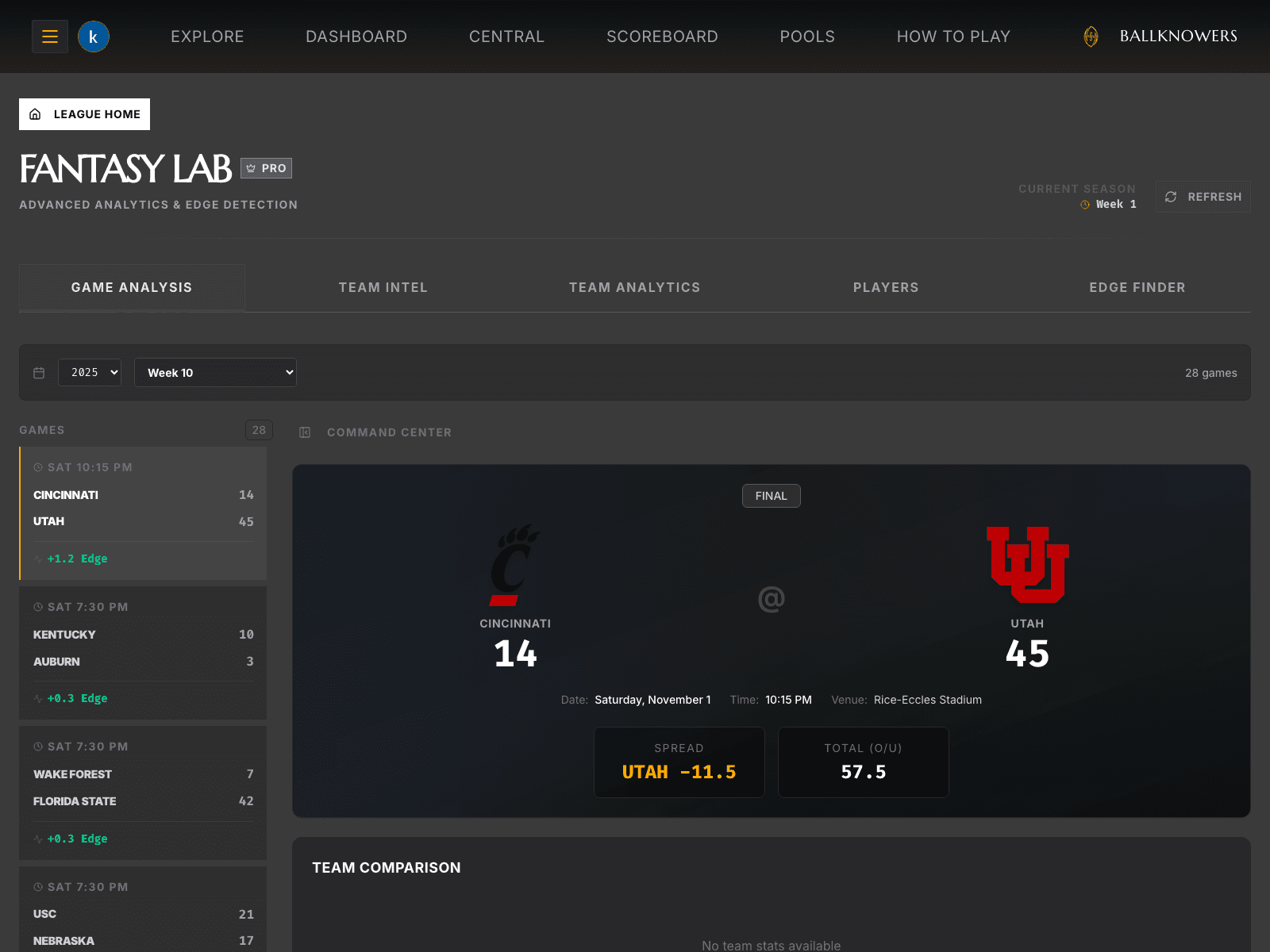
Task: Switch to the Game Analysis tab
Action: [x=132, y=287]
